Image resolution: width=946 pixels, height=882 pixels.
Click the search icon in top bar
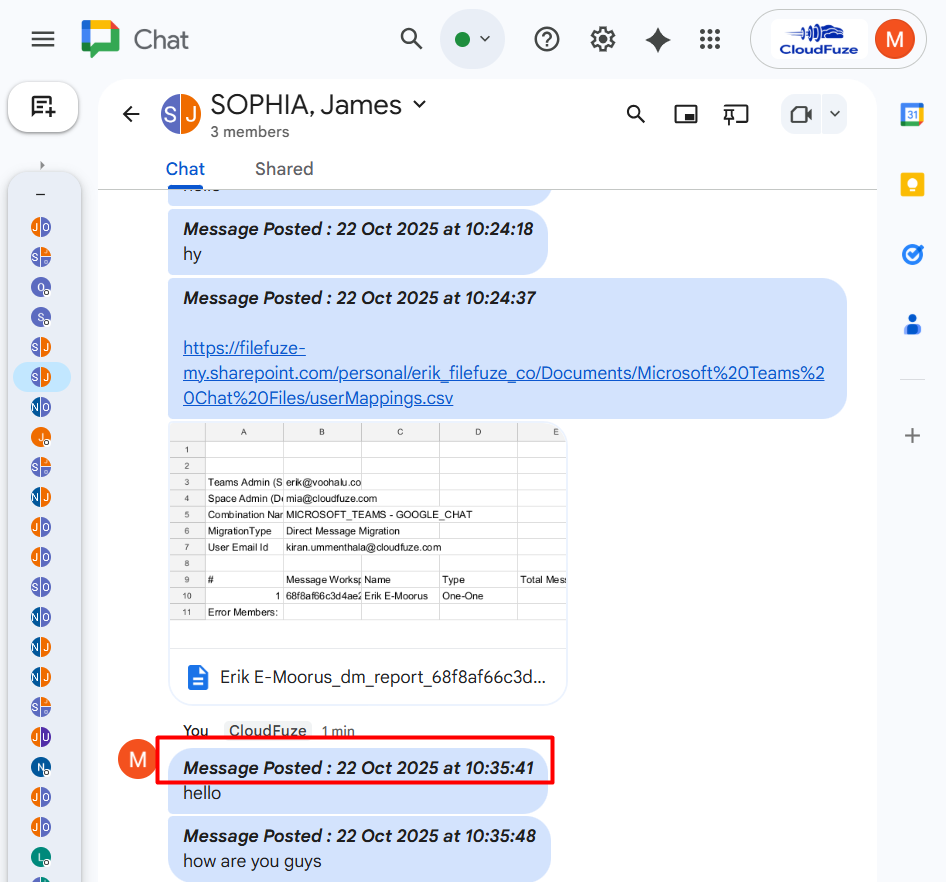coord(411,39)
